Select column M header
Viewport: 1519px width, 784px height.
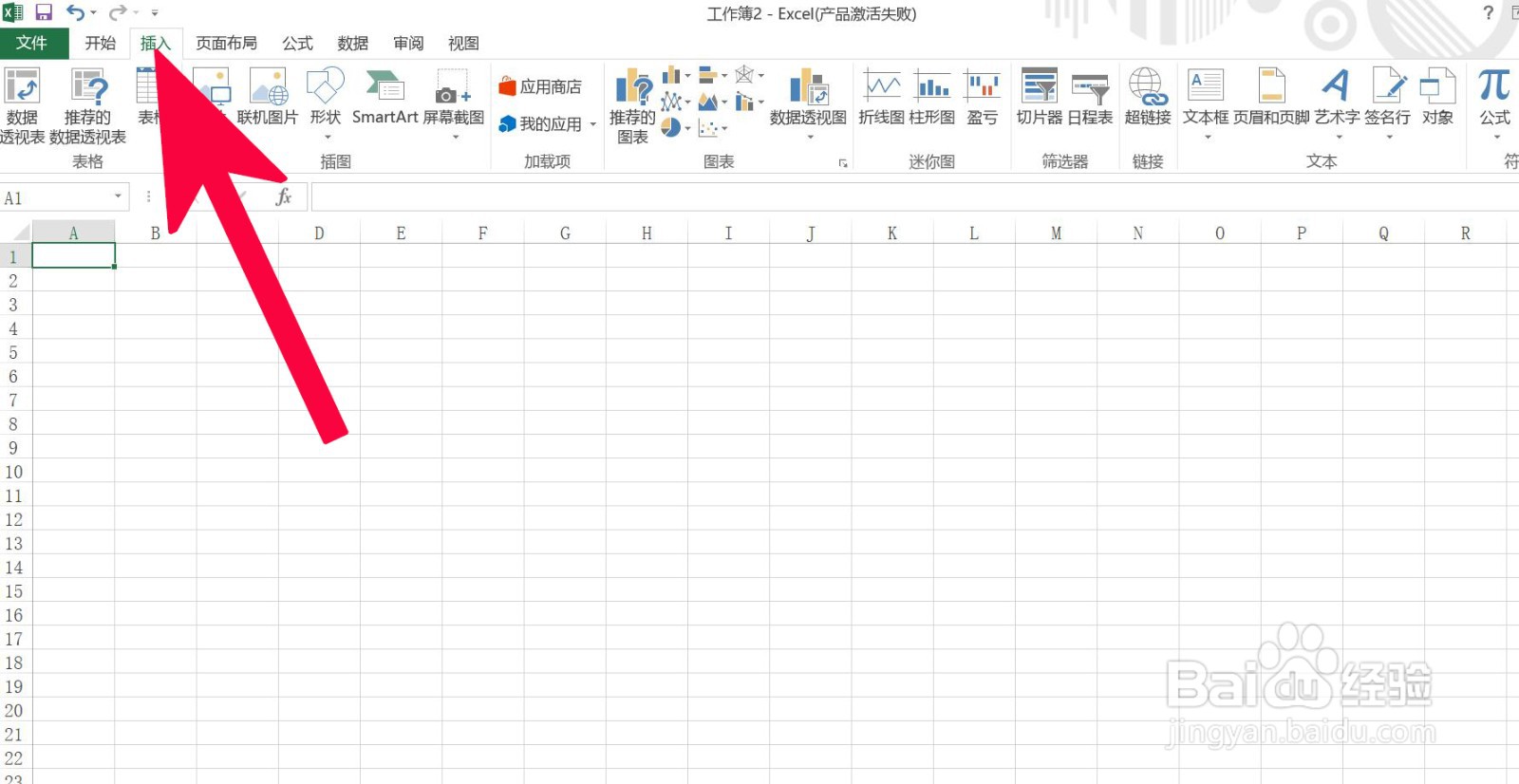[x=1056, y=233]
